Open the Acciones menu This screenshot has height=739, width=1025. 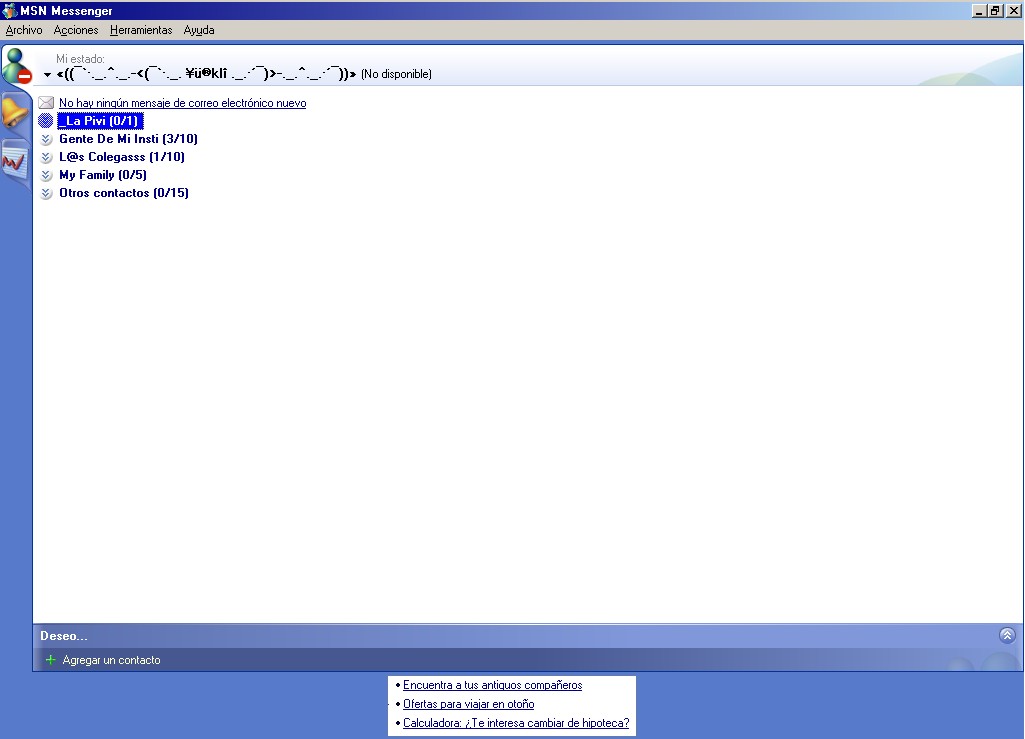(x=76, y=30)
